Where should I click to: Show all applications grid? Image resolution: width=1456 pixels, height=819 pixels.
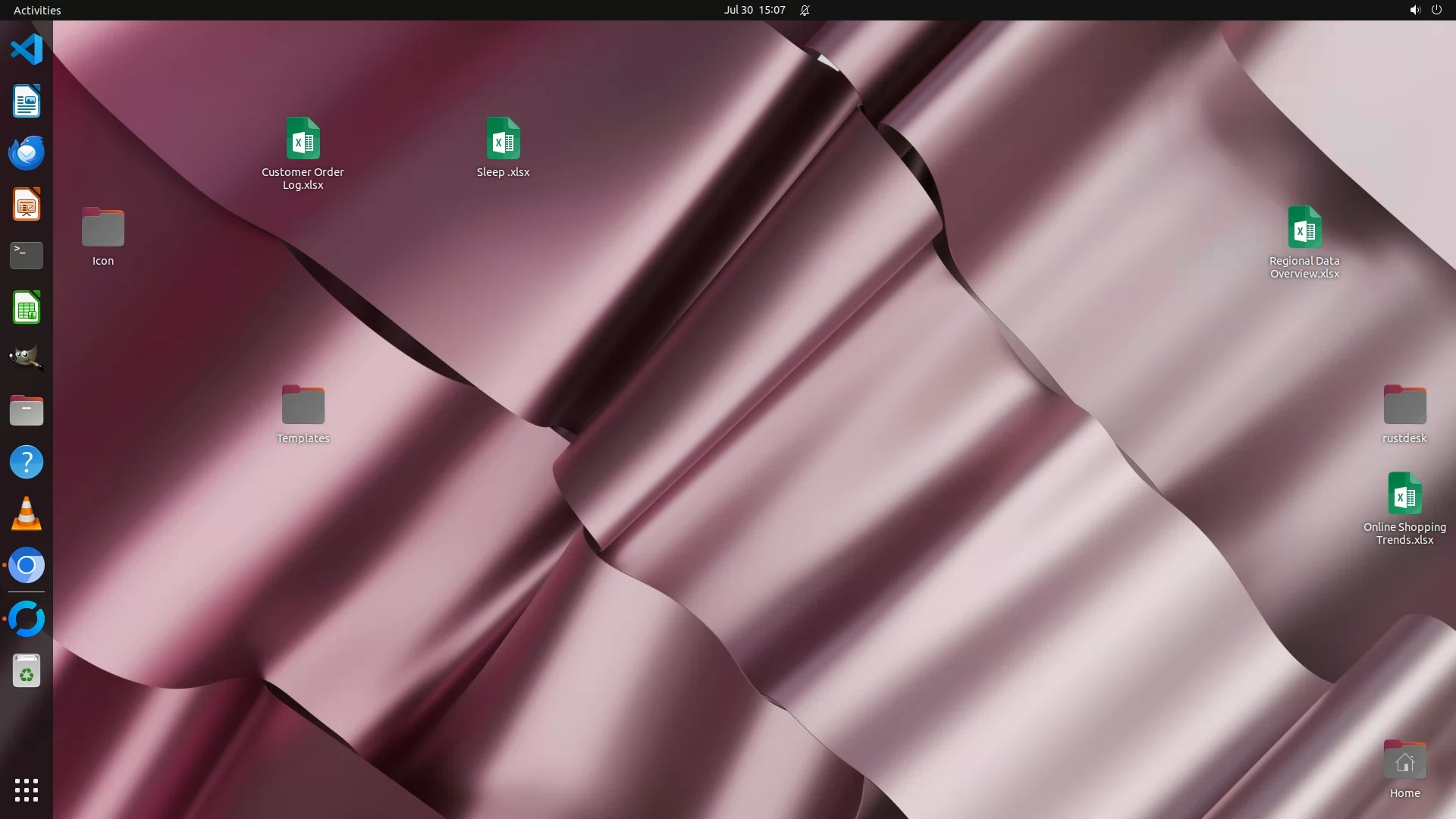(x=27, y=790)
